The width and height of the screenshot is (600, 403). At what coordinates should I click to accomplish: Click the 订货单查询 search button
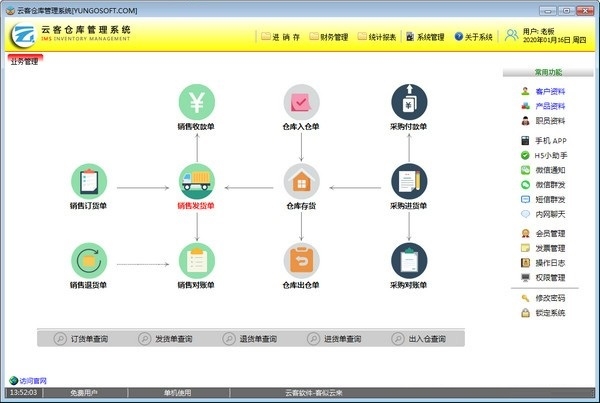point(81,339)
